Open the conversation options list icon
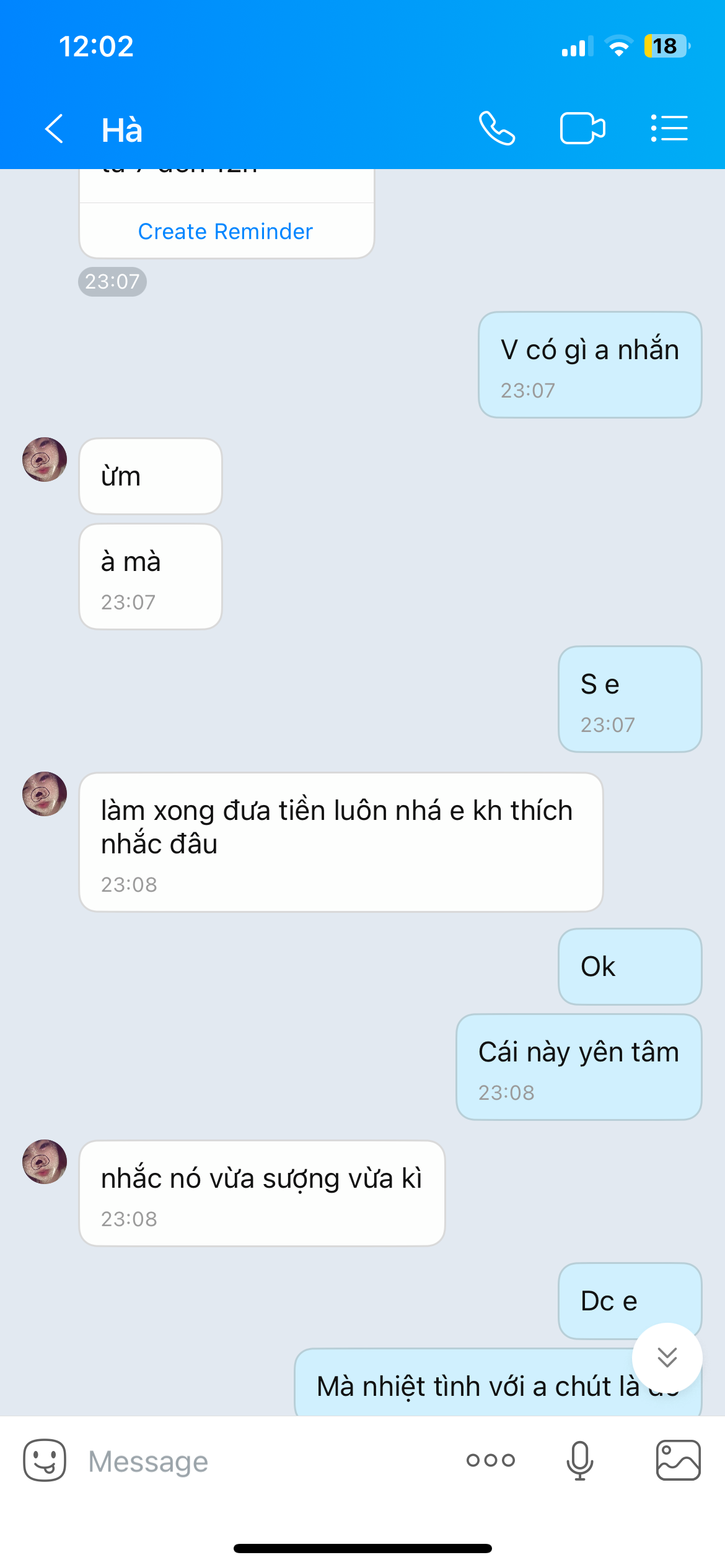This screenshot has width=725, height=1568. click(x=669, y=129)
